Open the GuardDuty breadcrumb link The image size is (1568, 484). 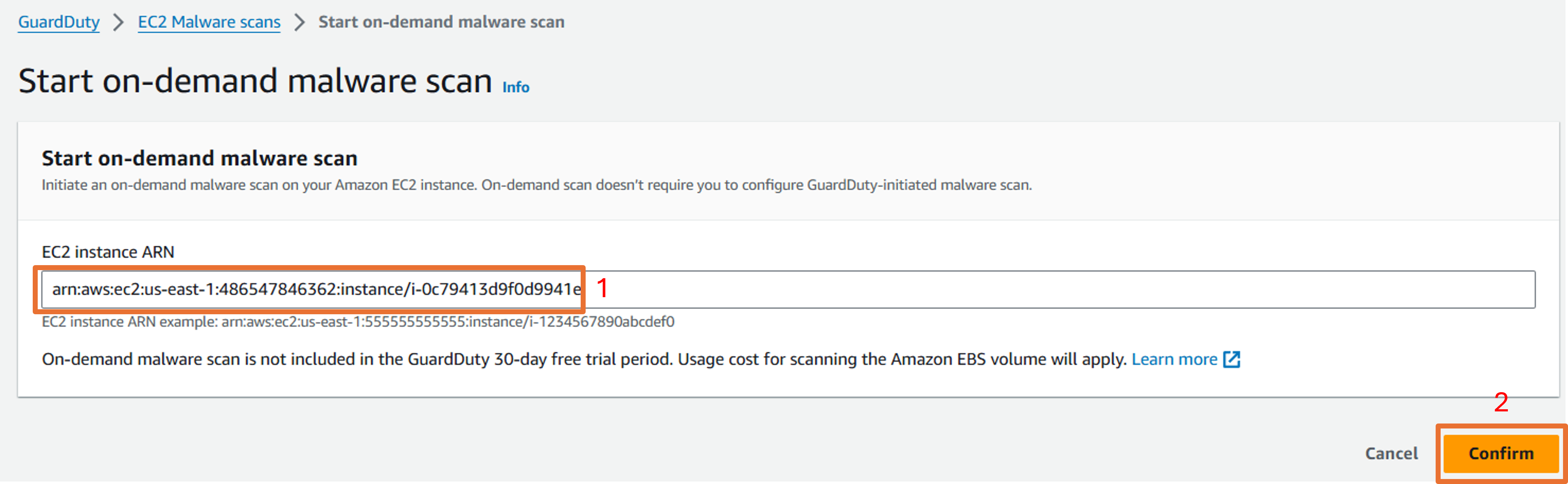coord(58,22)
